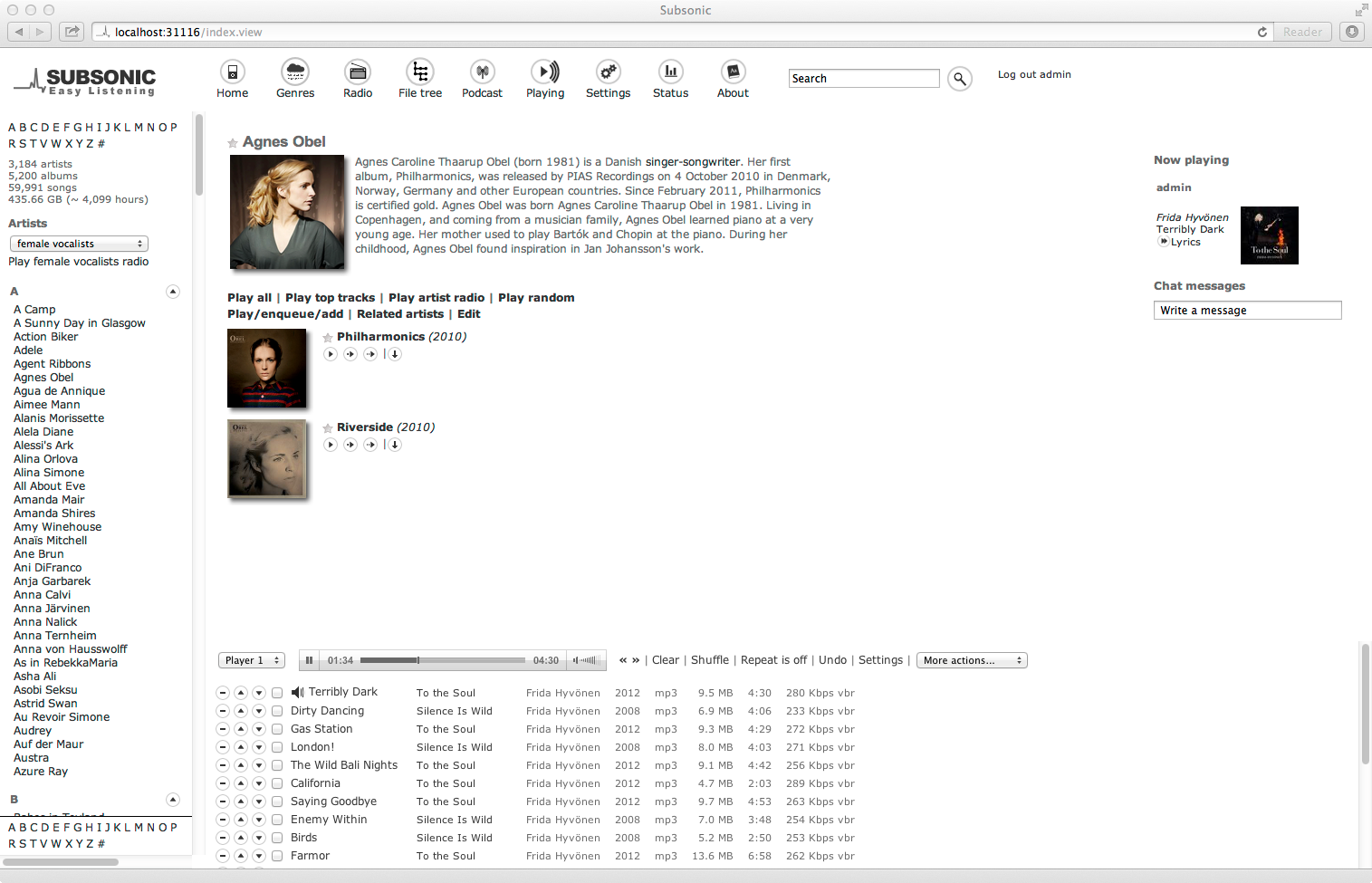Check the box for The Wild Bali Nights
The height and width of the screenshot is (883, 1372).
(x=277, y=765)
